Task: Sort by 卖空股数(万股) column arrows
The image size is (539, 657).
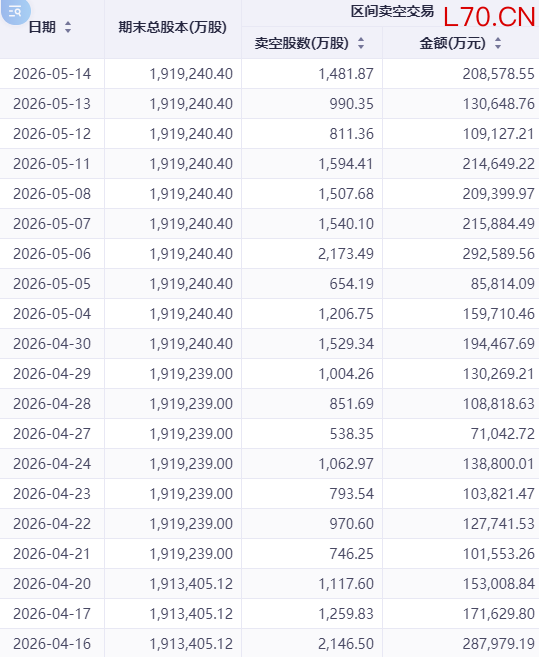Action: click(x=361, y=43)
